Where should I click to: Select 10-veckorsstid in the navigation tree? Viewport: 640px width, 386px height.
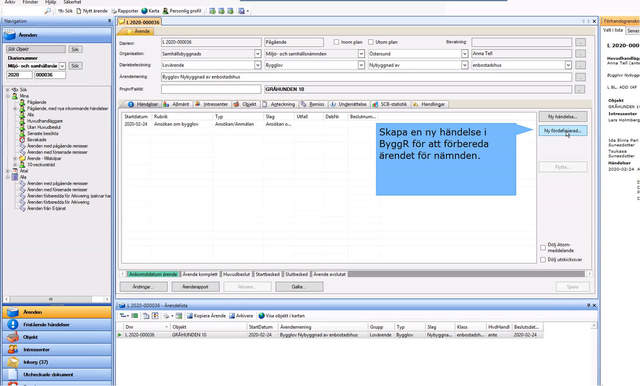coord(41,165)
